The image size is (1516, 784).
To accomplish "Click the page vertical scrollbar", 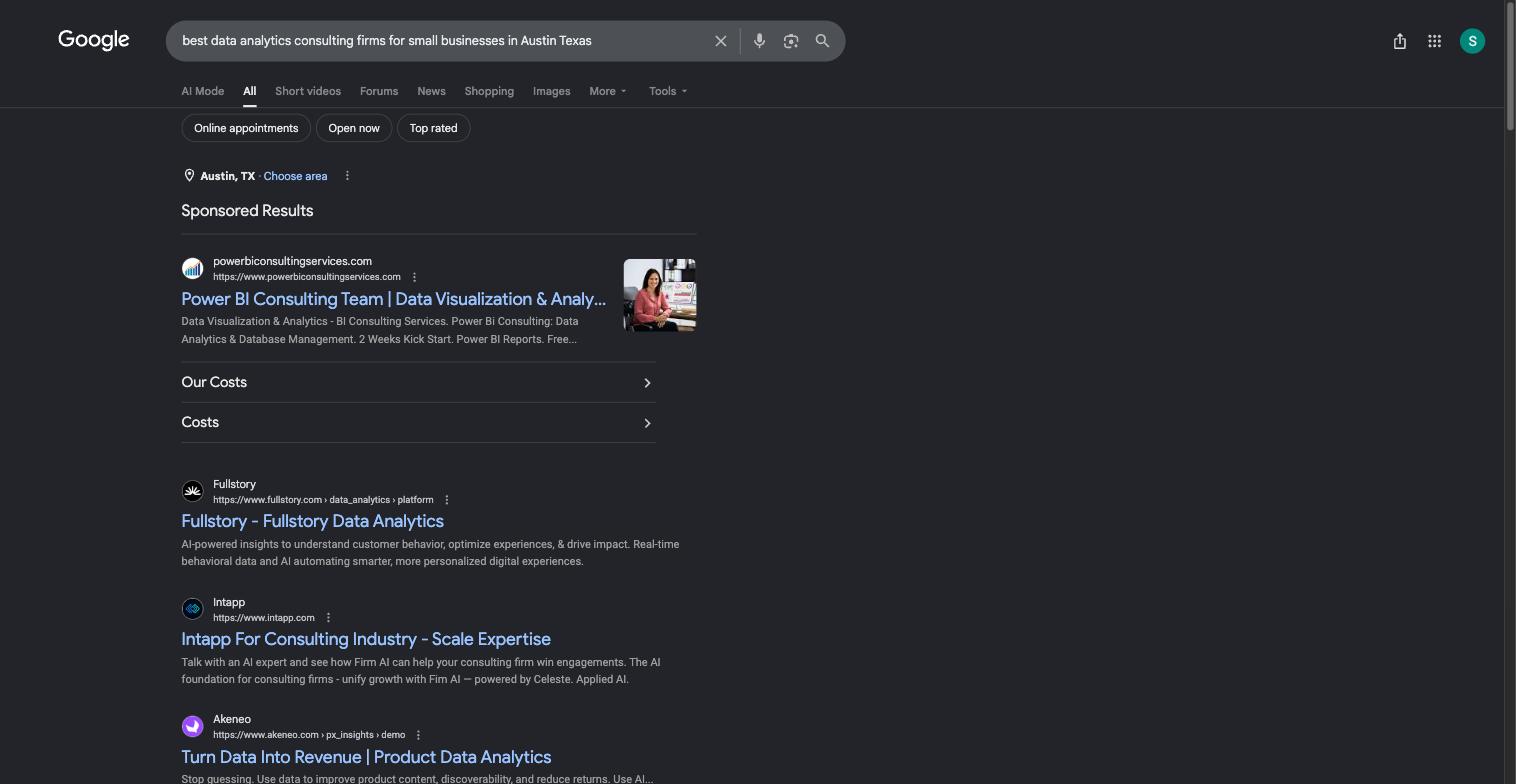I will (x=1510, y=65).
